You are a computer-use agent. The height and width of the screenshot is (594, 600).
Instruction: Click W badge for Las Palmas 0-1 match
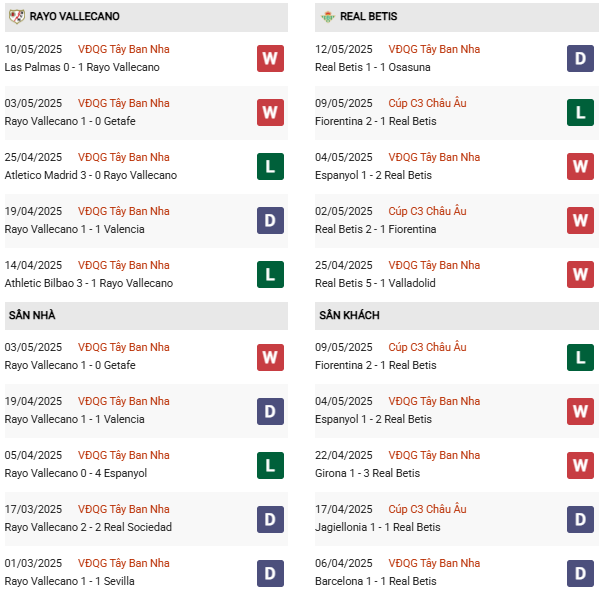click(x=270, y=59)
